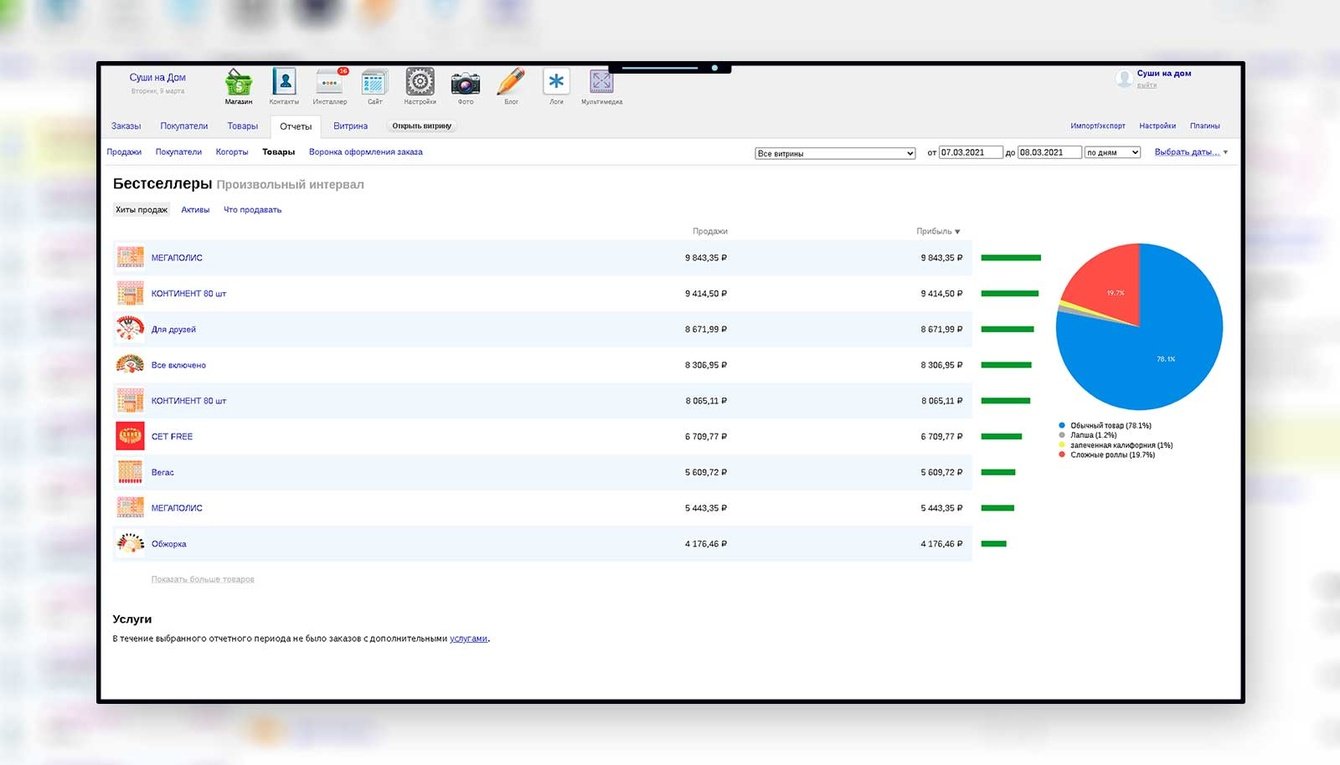
Task: Switch to the Заказы tab
Action: 126,126
